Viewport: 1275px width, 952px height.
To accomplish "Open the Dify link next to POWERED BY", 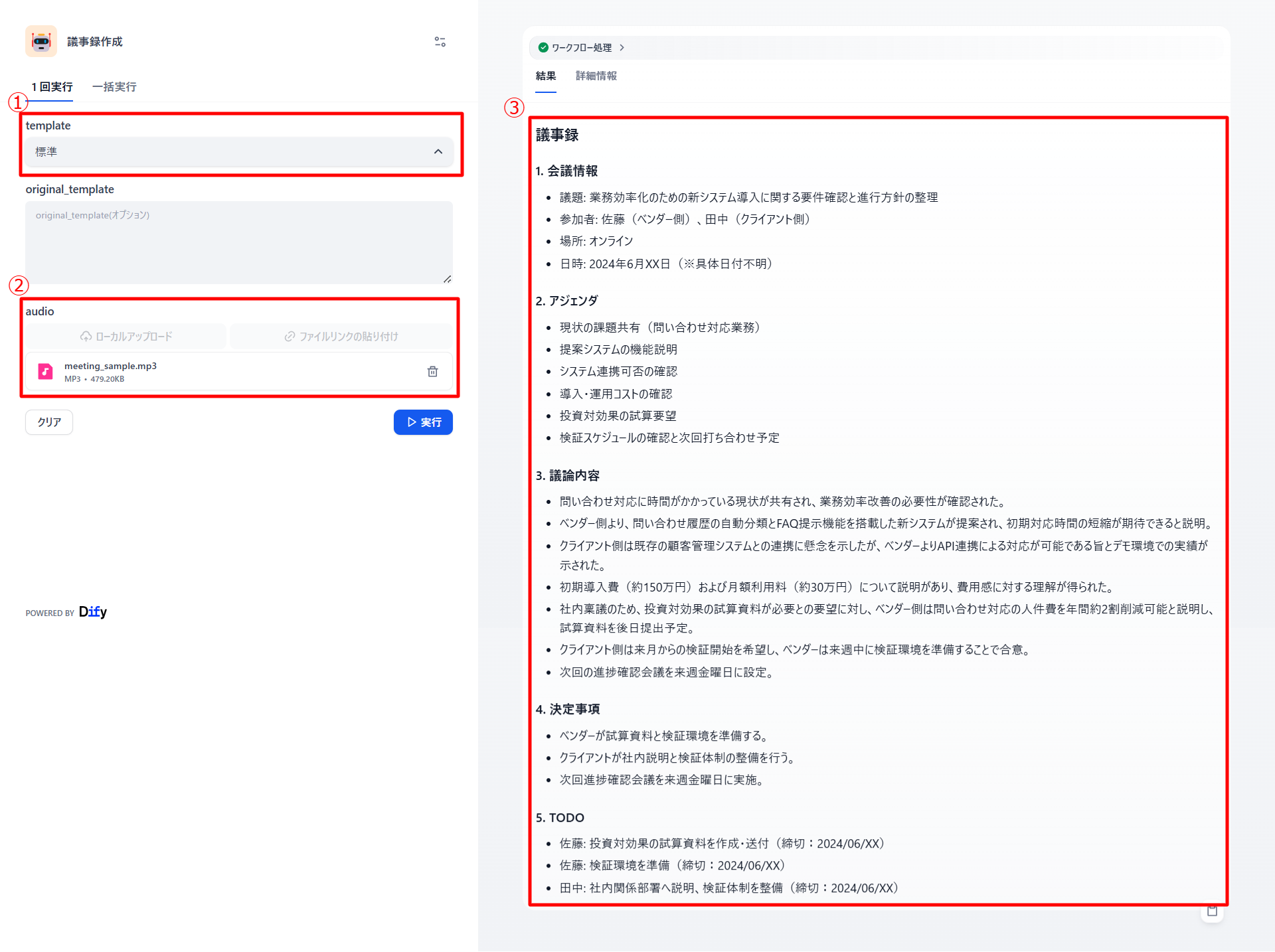I will click(92, 611).
